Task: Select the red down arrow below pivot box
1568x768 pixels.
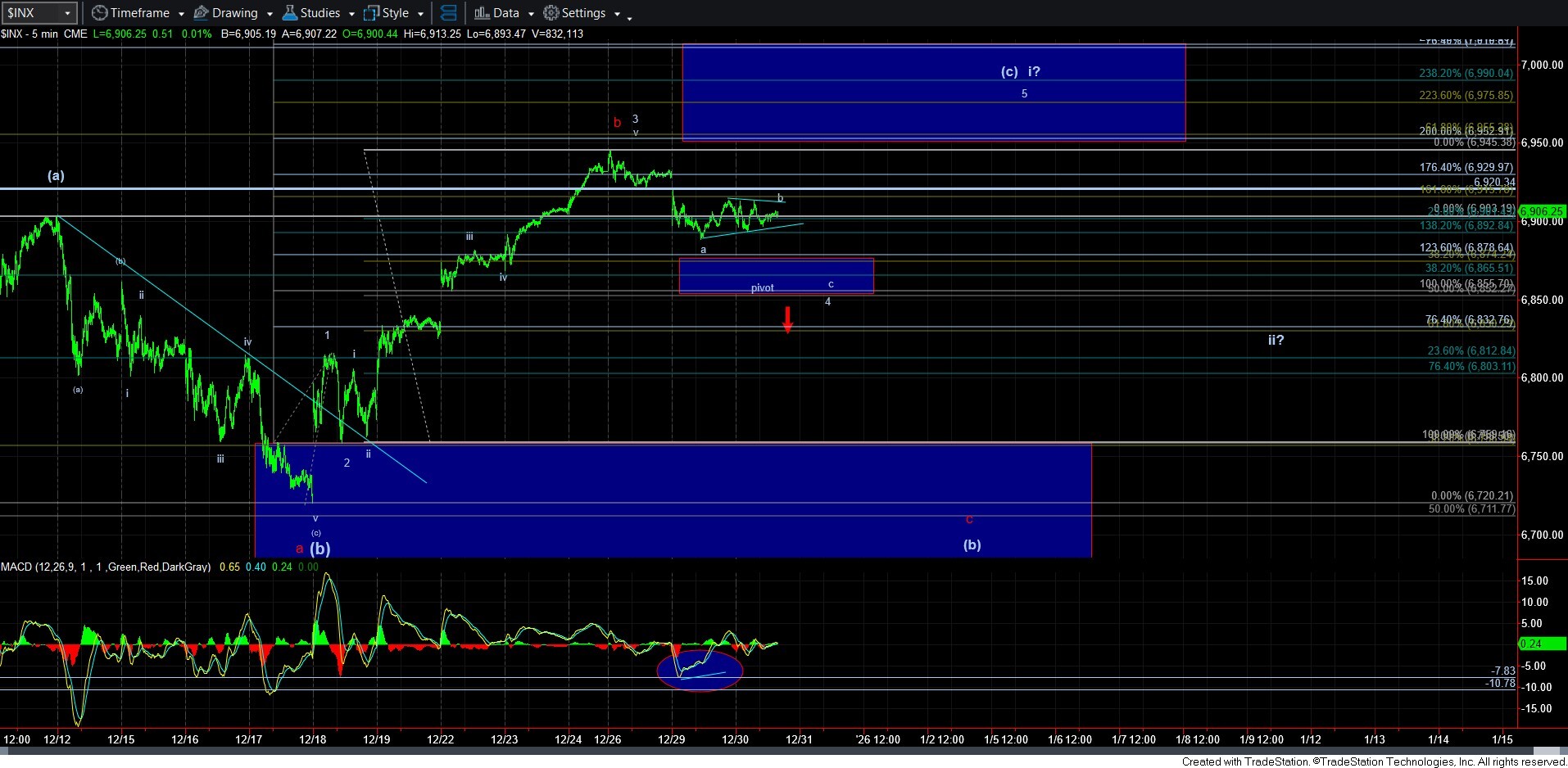Action: pyautogui.click(x=787, y=319)
